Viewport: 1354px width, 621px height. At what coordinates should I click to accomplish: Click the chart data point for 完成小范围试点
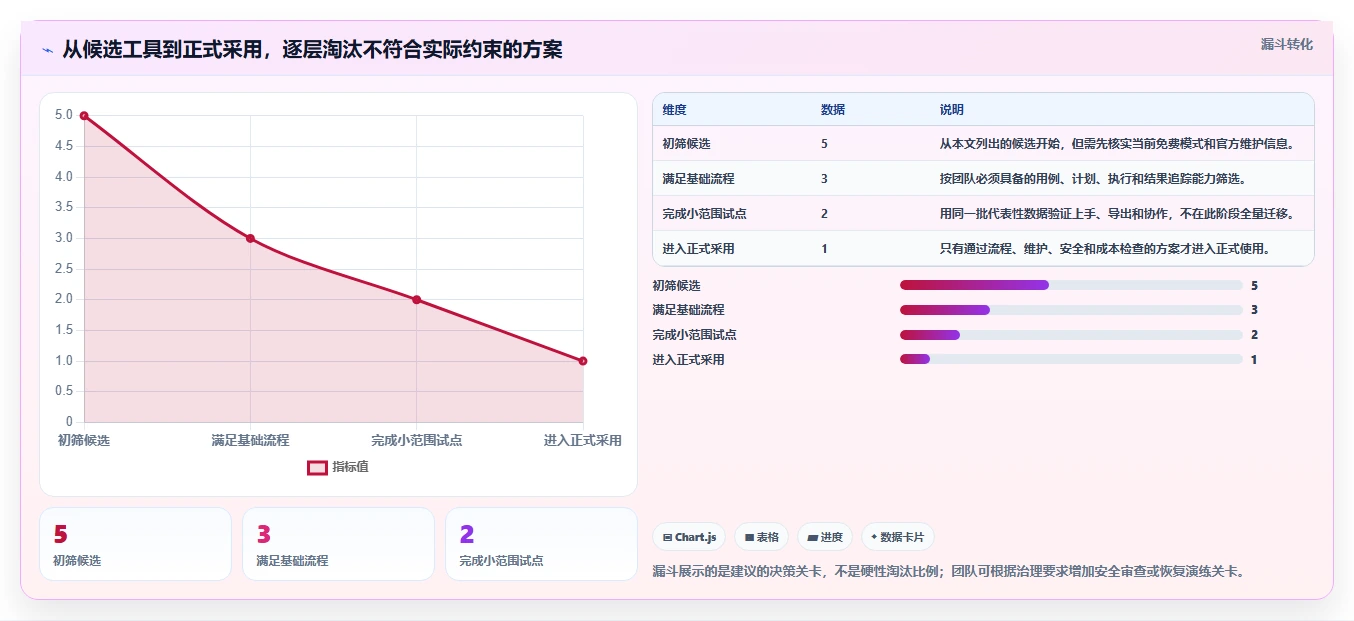417,299
